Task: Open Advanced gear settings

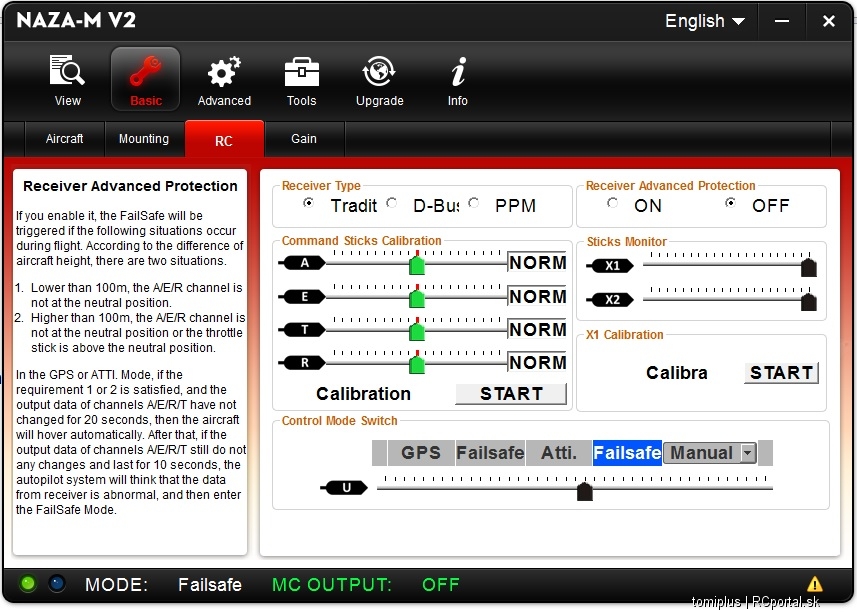Action: click(x=224, y=72)
